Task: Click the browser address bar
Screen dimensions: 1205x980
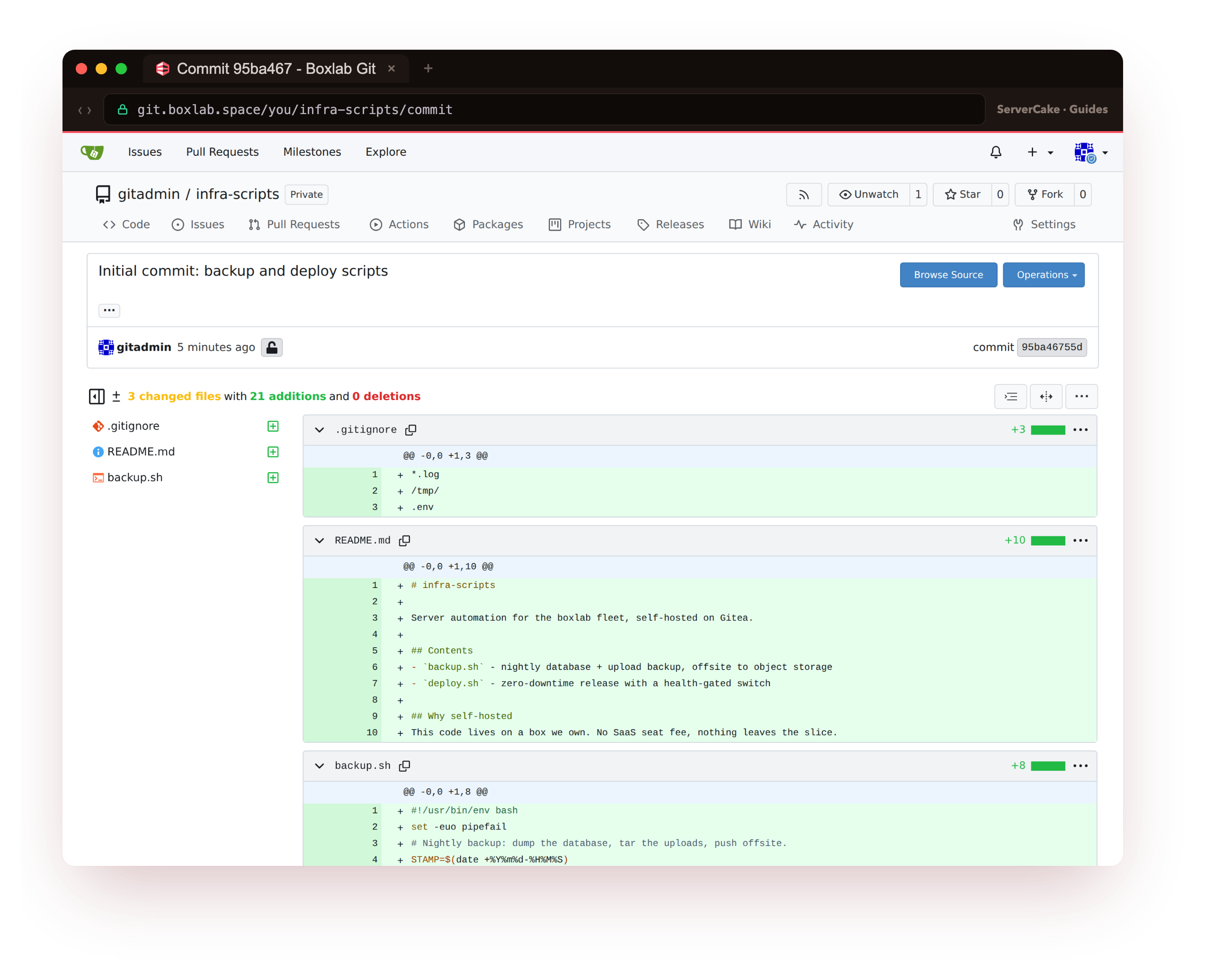Action: click(544, 109)
